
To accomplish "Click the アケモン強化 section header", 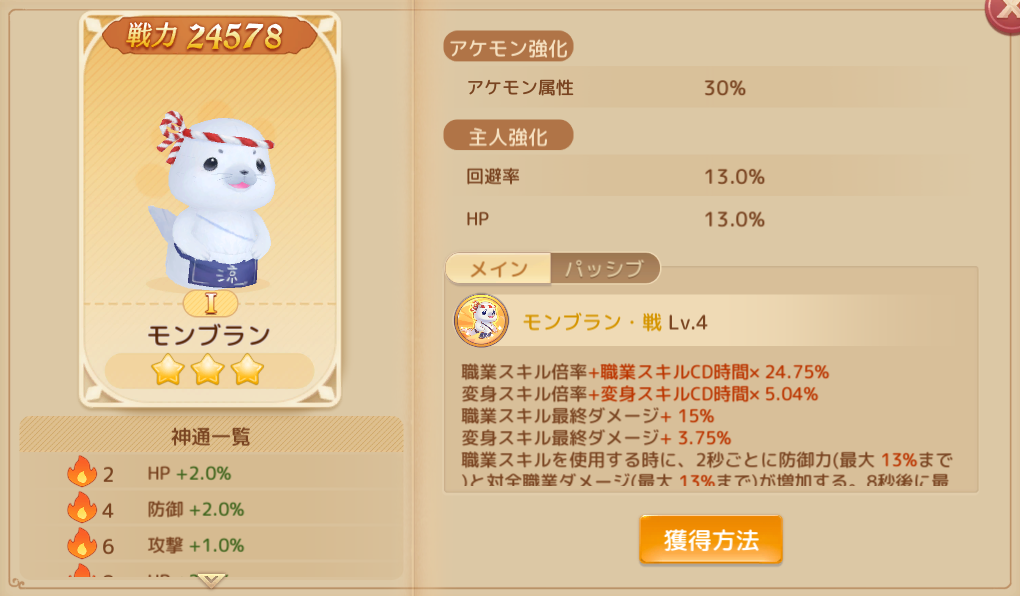I will pos(508,47).
